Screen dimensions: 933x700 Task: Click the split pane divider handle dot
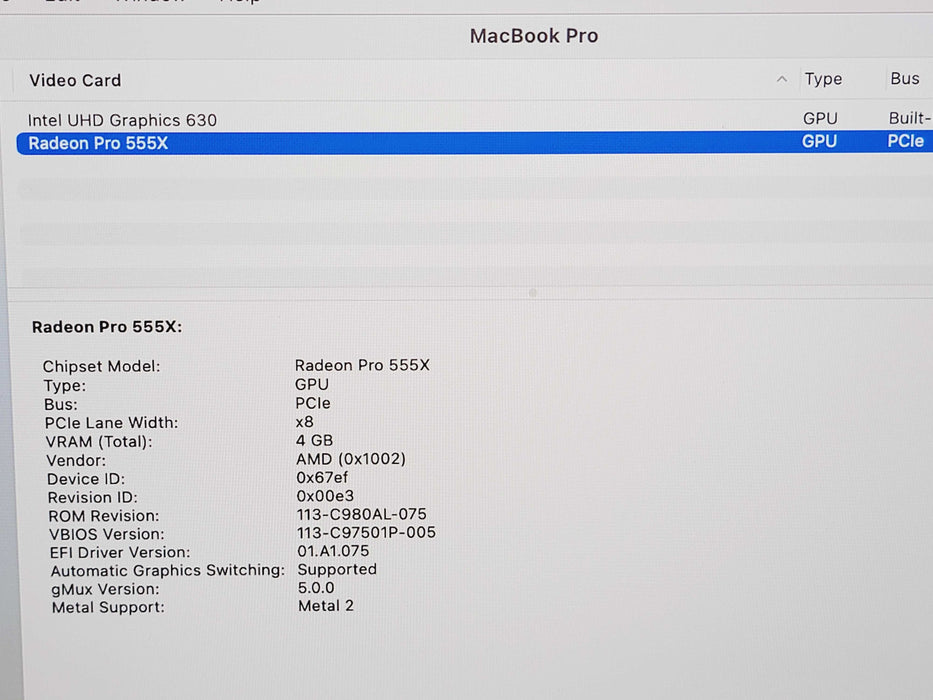[533, 293]
